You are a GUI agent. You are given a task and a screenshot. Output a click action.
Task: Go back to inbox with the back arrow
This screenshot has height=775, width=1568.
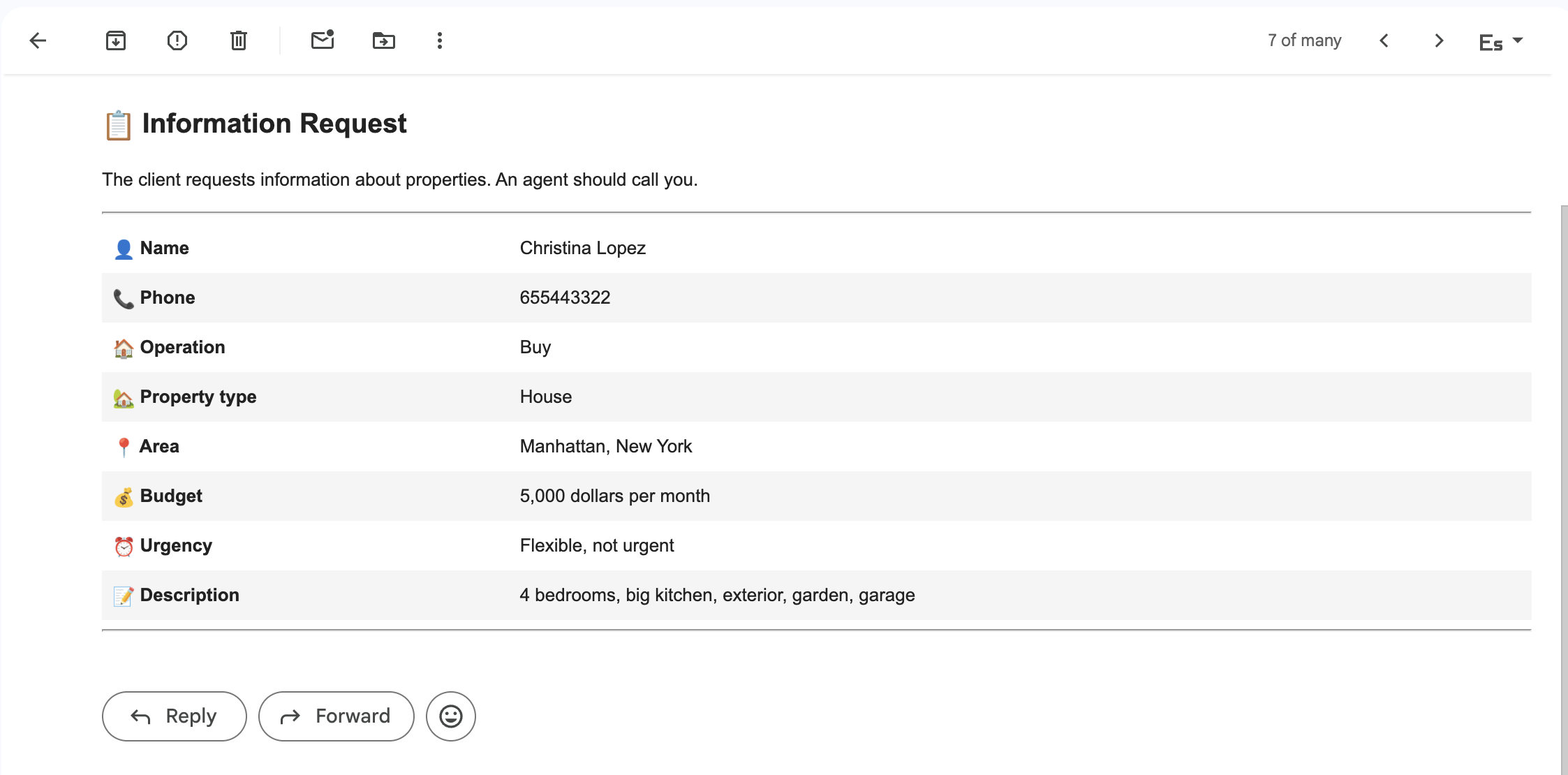tap(38, 40)
